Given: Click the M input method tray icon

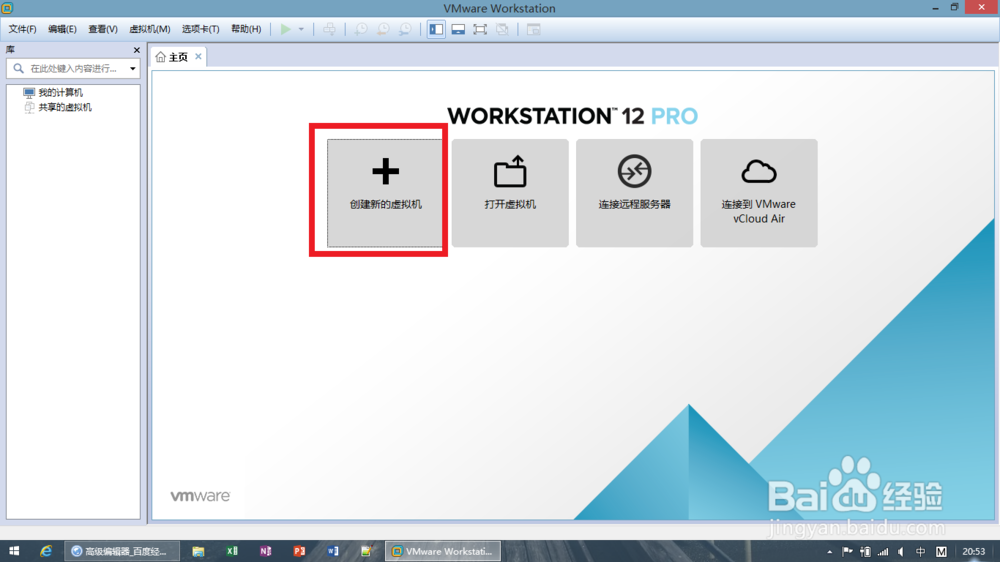Looking at the screenshot, I should pos(941,552).
